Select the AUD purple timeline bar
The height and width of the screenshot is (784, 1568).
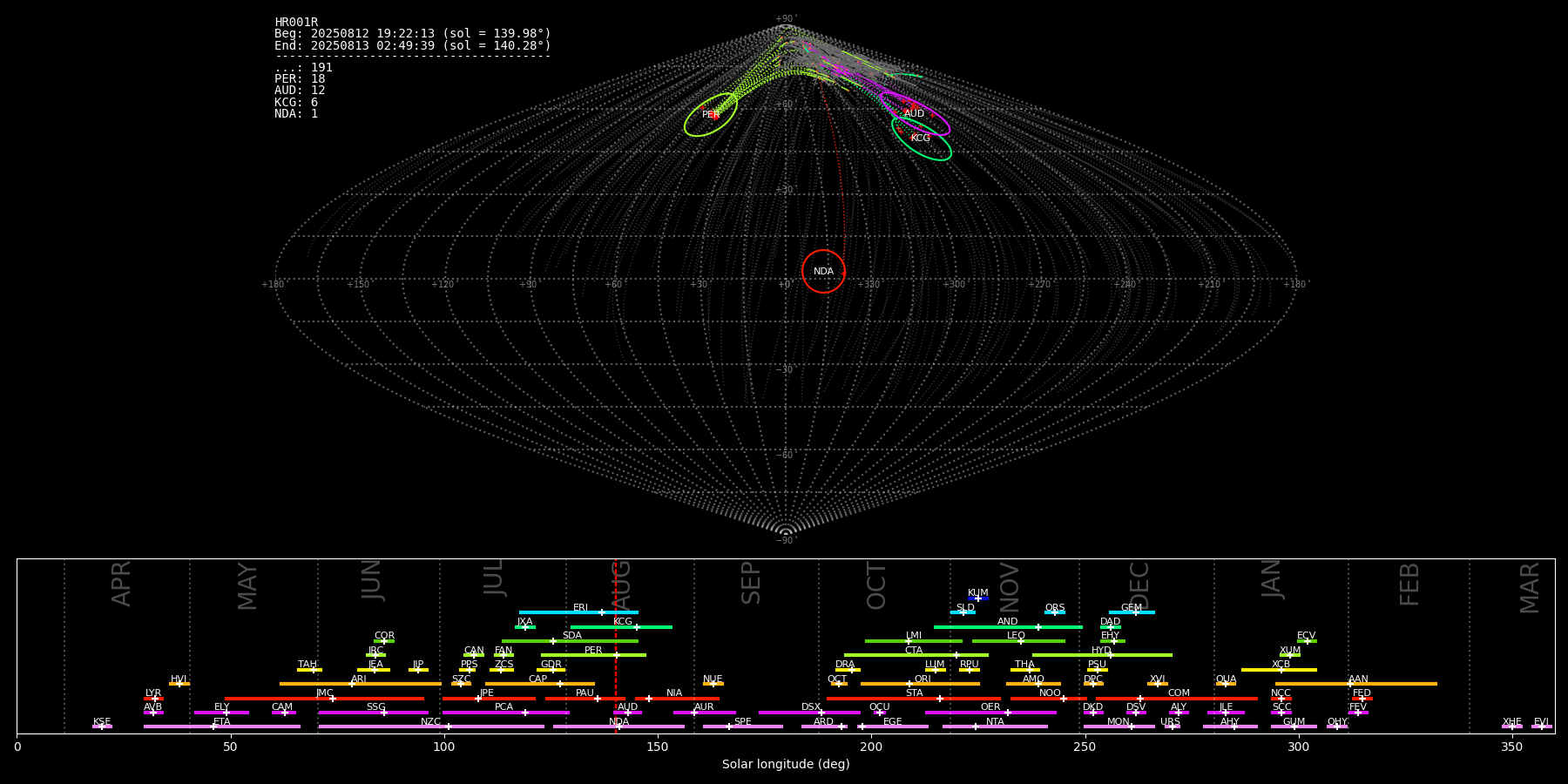point(627,713)
